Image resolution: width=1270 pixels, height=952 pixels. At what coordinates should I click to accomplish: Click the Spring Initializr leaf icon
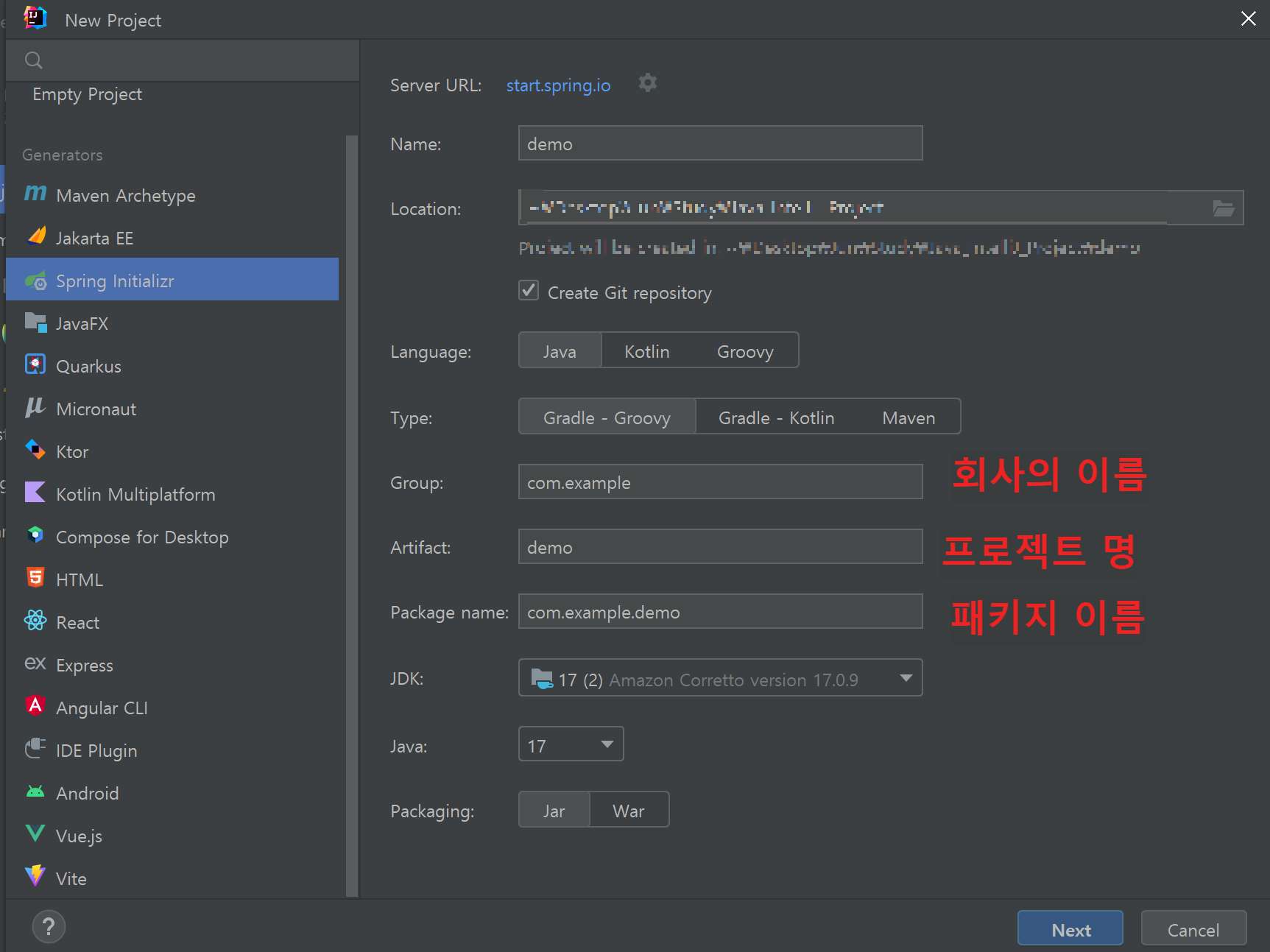click(x=35, y=281)
